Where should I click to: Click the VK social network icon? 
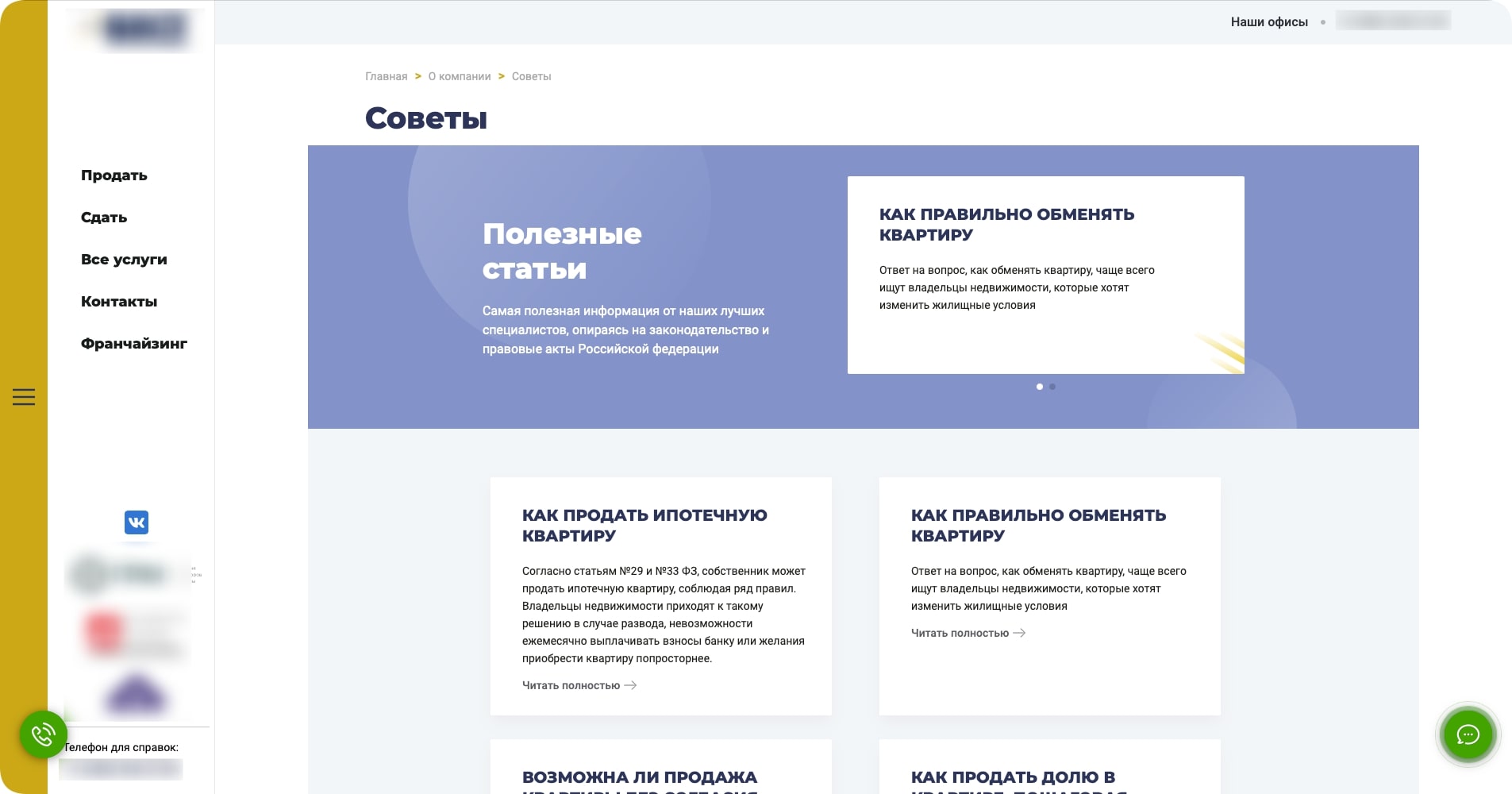pyautogui.click(x=137, y=522)
